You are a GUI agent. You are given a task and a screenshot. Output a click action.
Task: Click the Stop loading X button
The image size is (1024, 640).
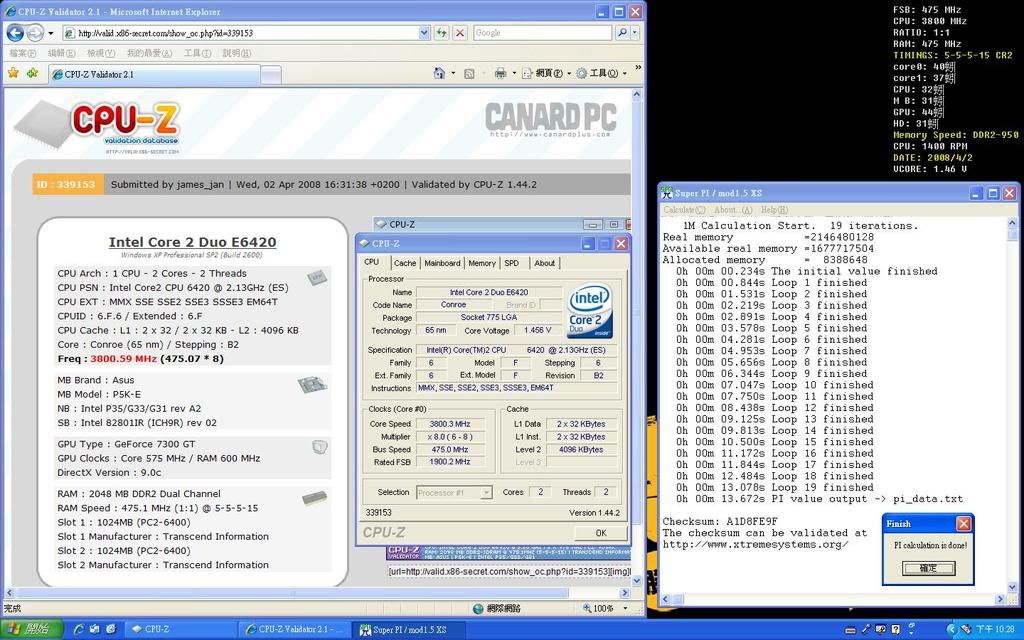pos(460,33)
